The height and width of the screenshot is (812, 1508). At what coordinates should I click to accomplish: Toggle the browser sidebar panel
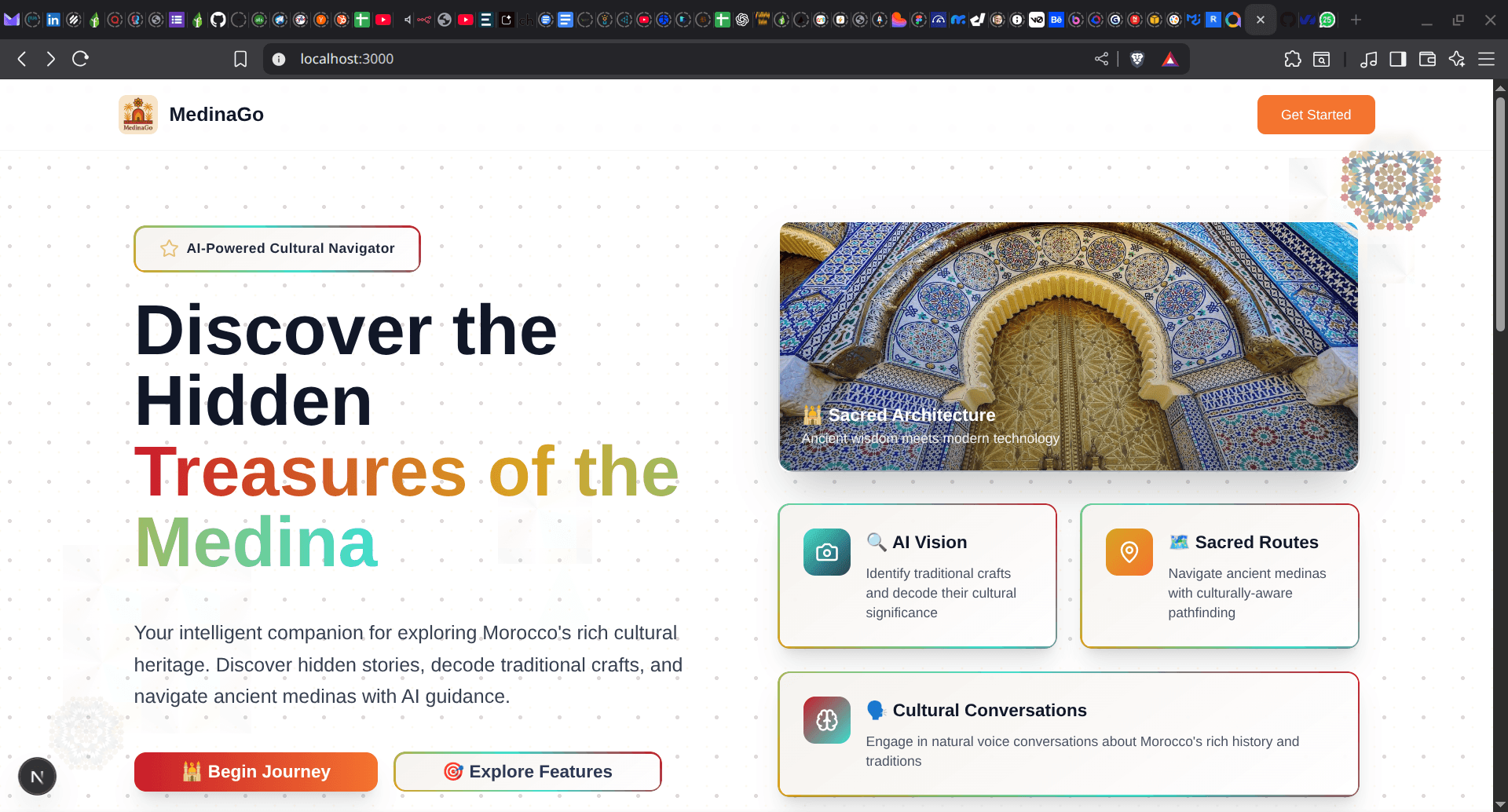coord(1397,59)
